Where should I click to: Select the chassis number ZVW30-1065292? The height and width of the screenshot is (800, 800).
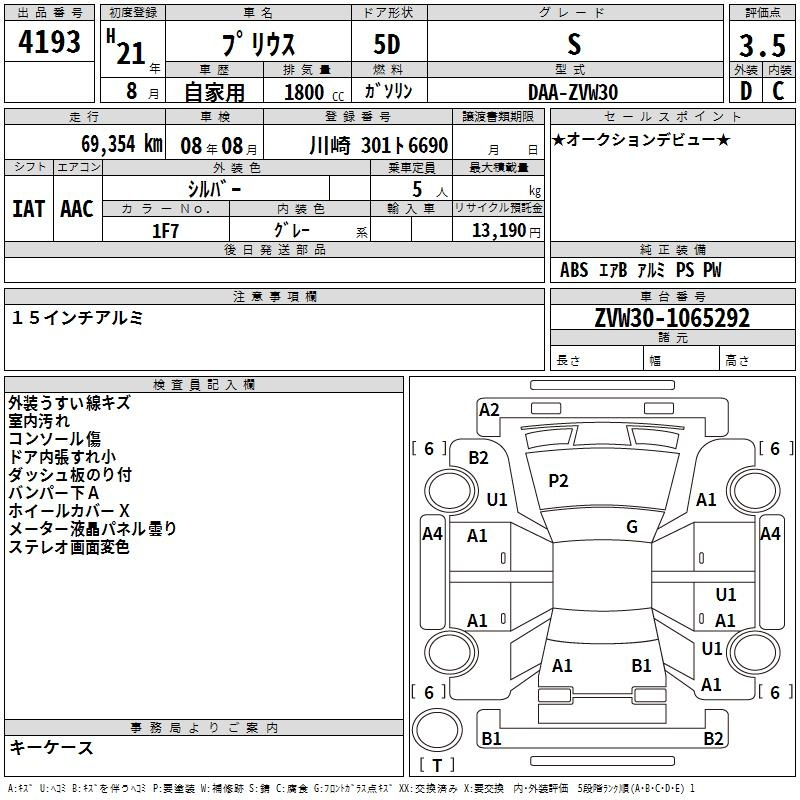pyautogui.click(x=672, y=318)
